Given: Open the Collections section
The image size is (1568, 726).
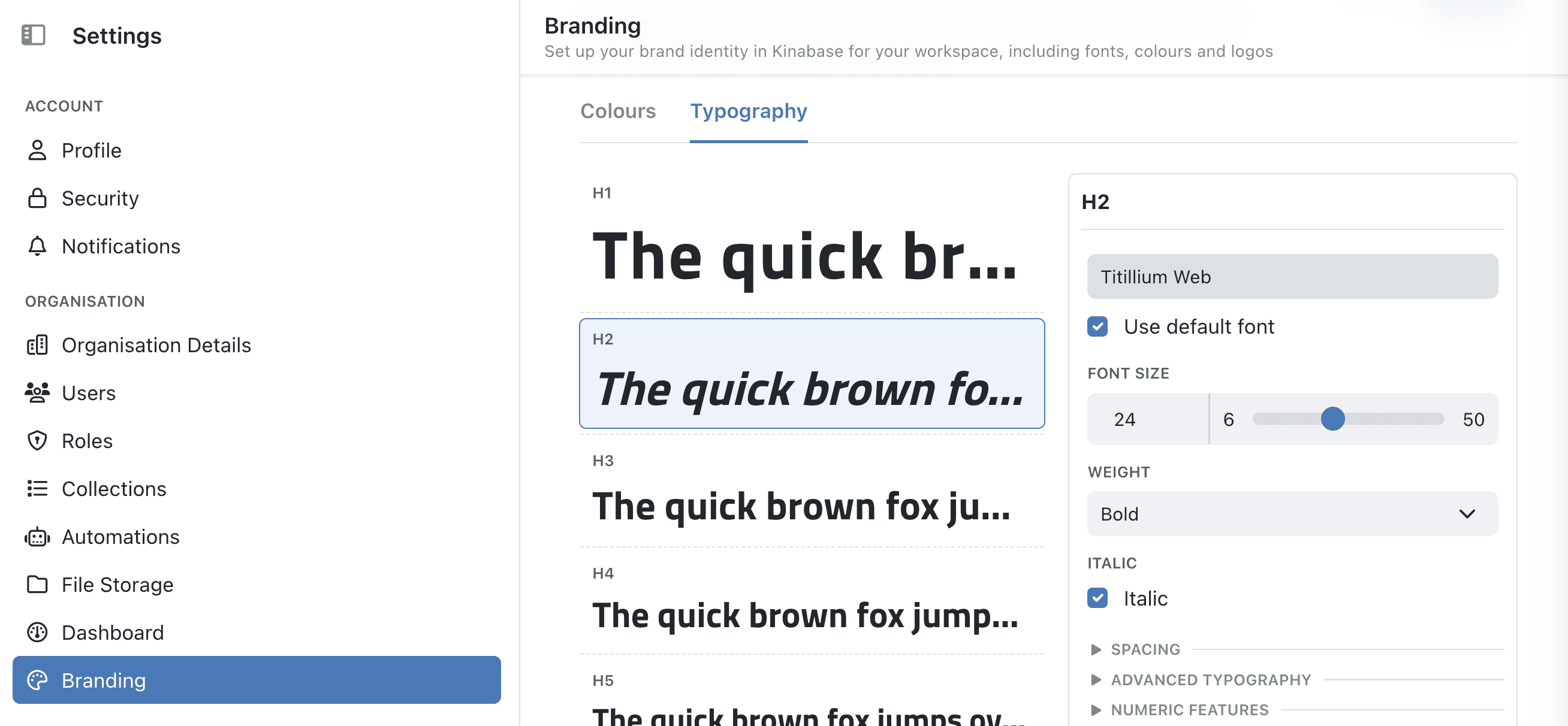Looking at the screenshot, I should click(257, 489).
